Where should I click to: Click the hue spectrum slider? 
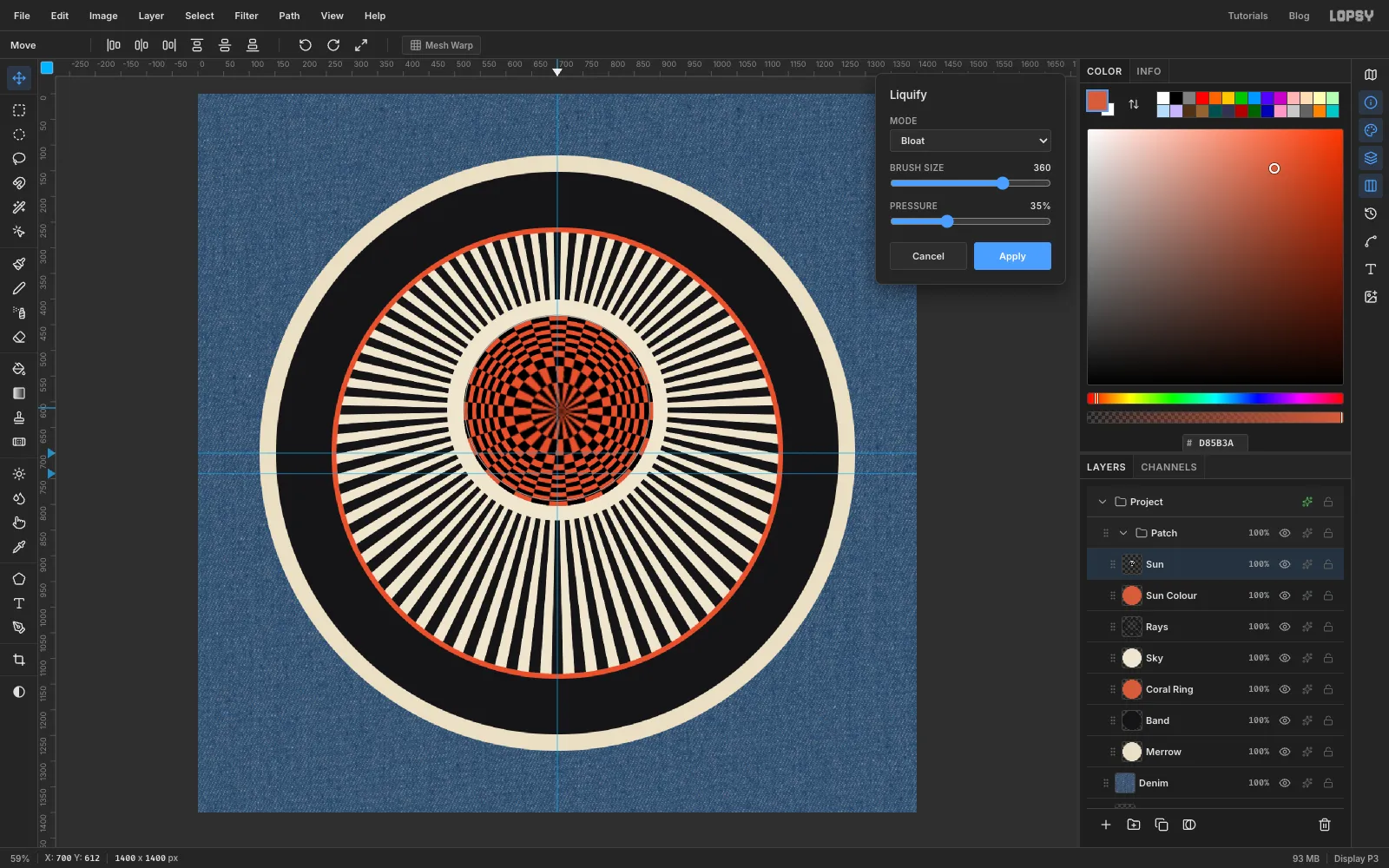(1215, 398)
